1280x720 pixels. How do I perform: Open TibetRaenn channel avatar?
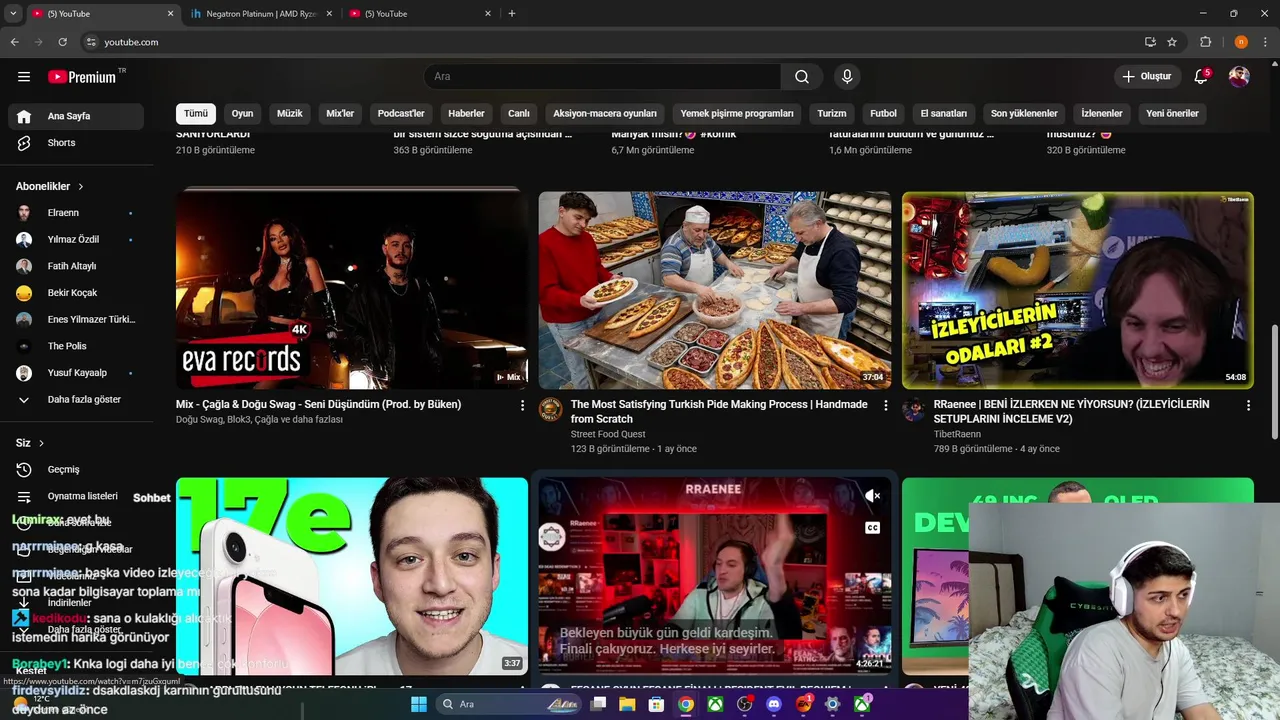click(x=913, y=409)
